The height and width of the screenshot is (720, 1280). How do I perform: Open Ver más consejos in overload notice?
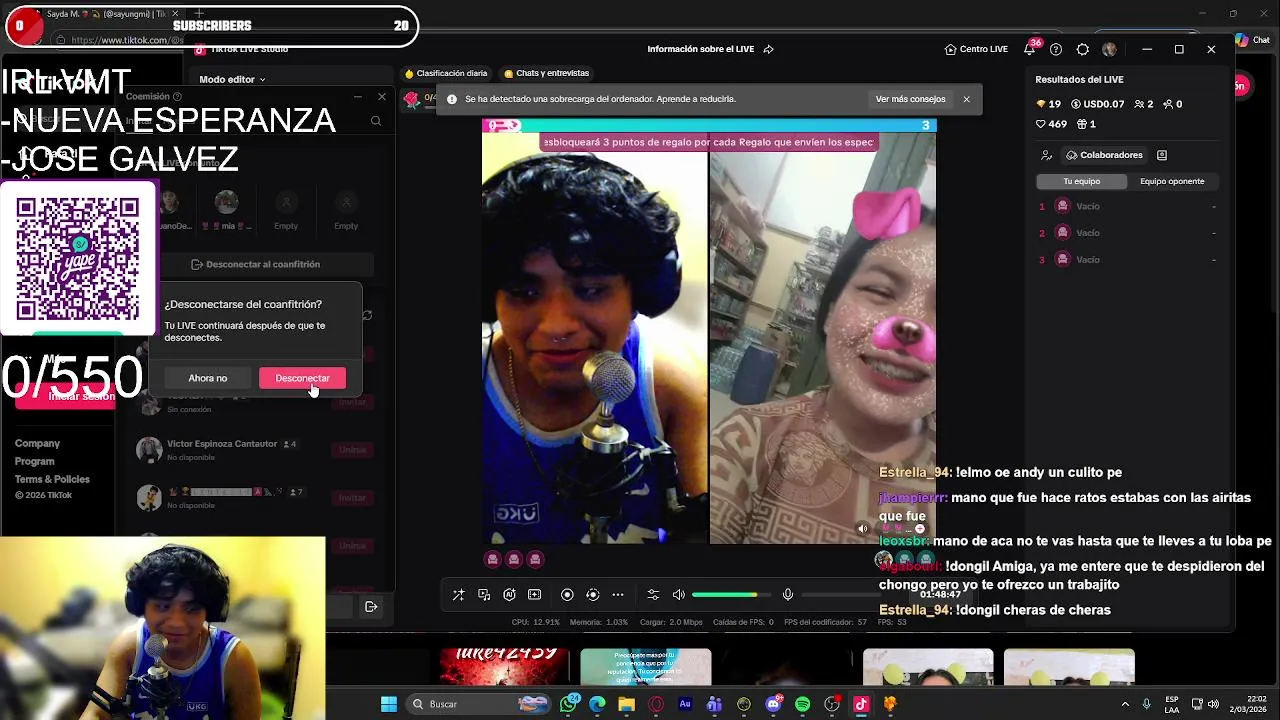click(x=910, y=99)
